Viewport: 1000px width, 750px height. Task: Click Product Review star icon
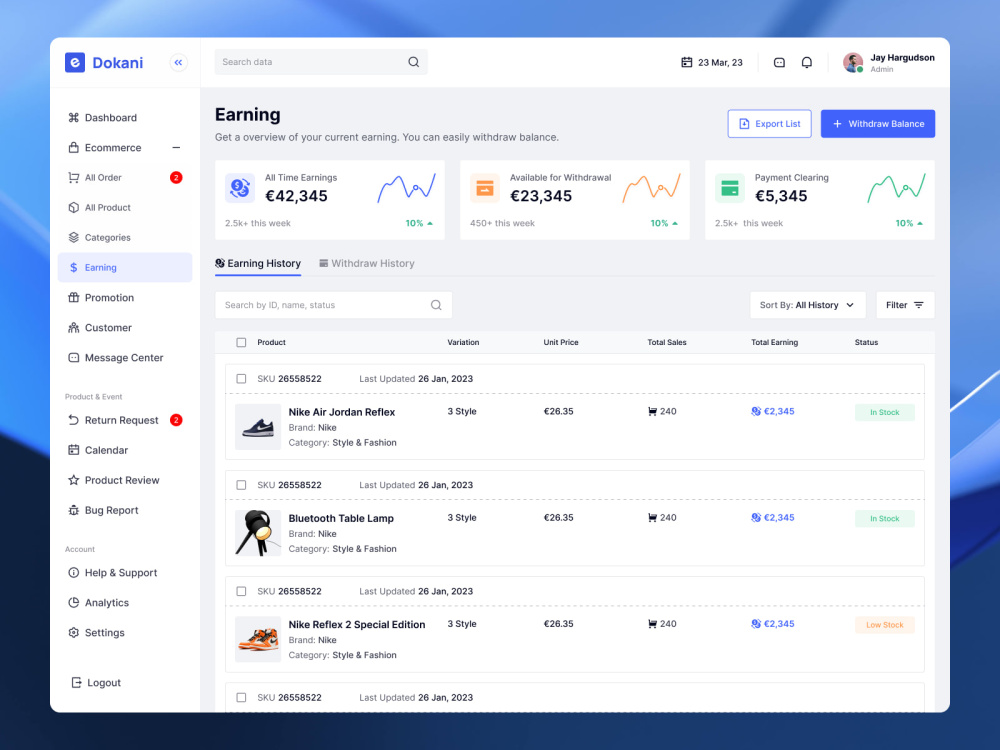click(73, 480)
